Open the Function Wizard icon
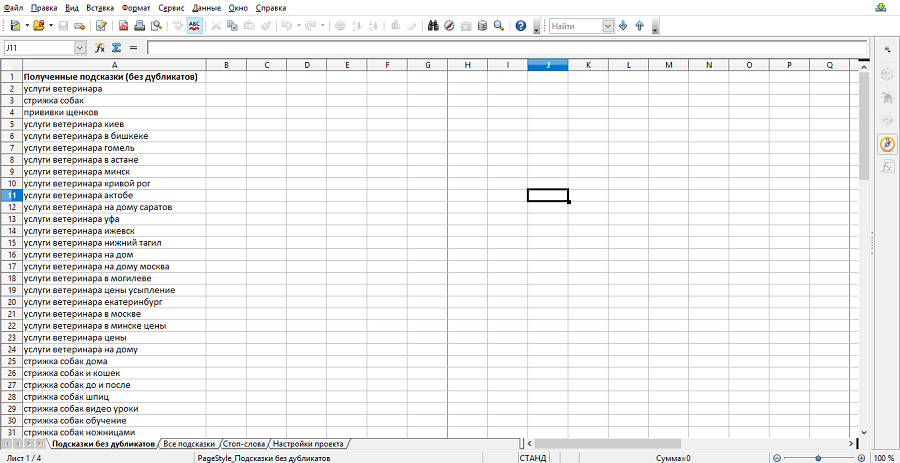Image resolution: width=900 pixels, height=463 pixels. pos(99,48)
